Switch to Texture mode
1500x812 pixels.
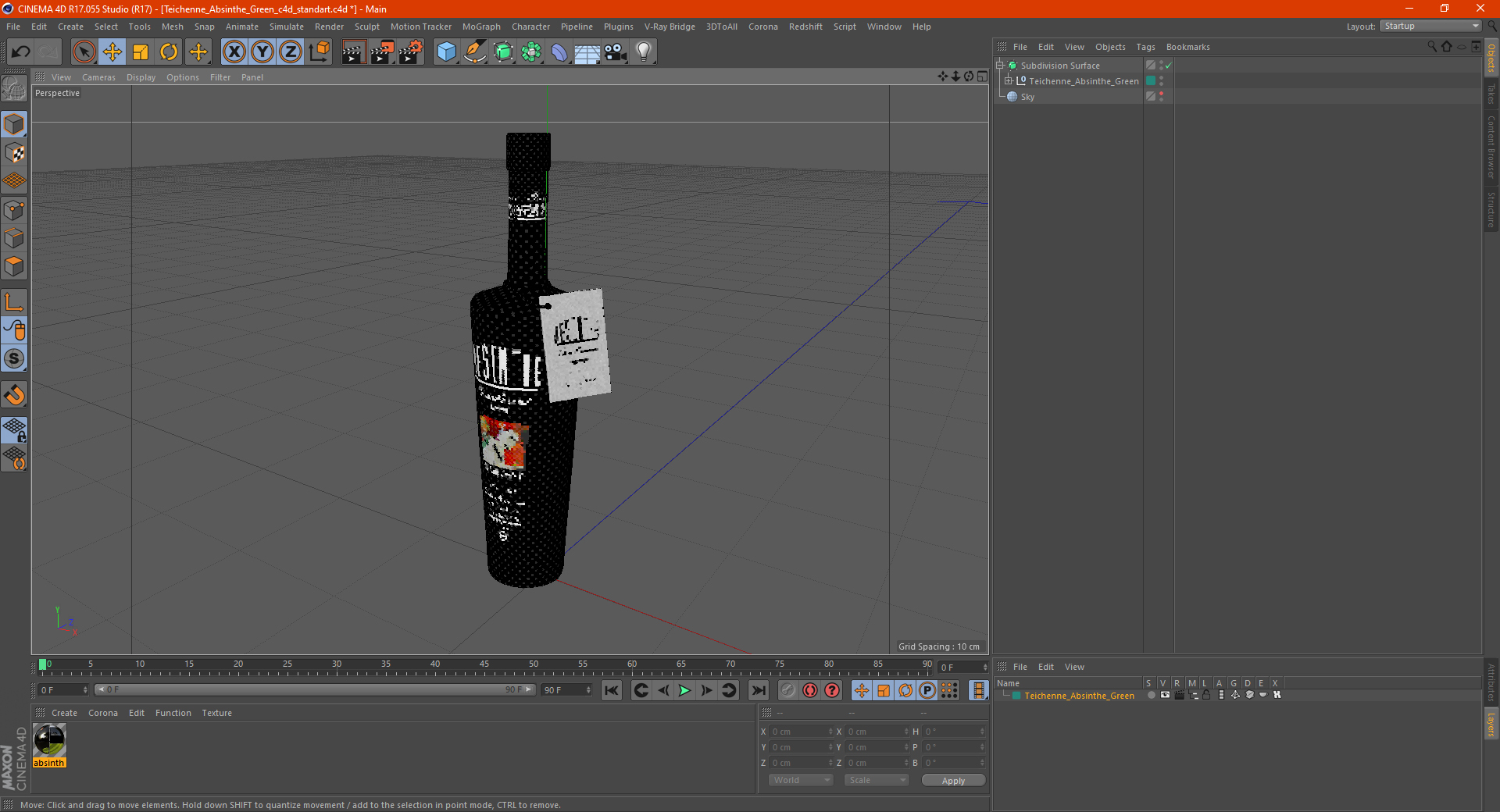[x=14, y=153]
